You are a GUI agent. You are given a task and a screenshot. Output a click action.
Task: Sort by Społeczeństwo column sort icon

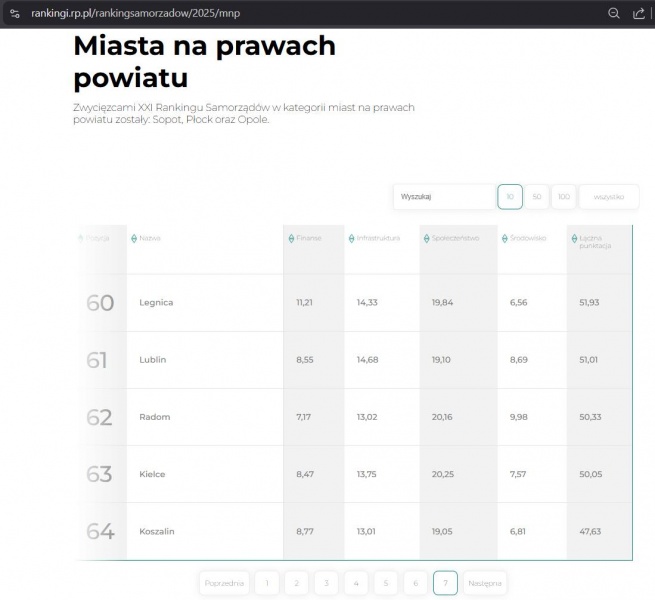426,238
